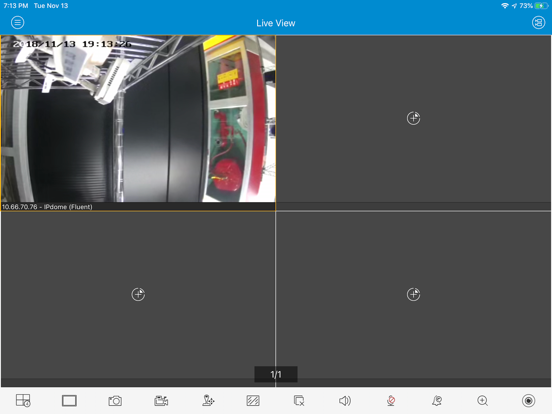Start recording with the video camera icon
The height and width of the screenshot is (414, 552).
coord(161,401)
